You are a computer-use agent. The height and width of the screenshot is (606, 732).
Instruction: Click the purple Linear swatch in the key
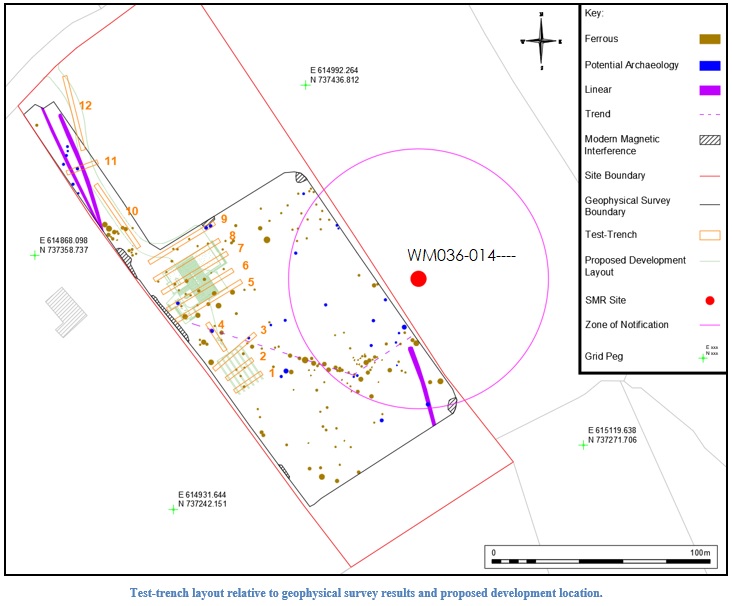click(709, 91)
